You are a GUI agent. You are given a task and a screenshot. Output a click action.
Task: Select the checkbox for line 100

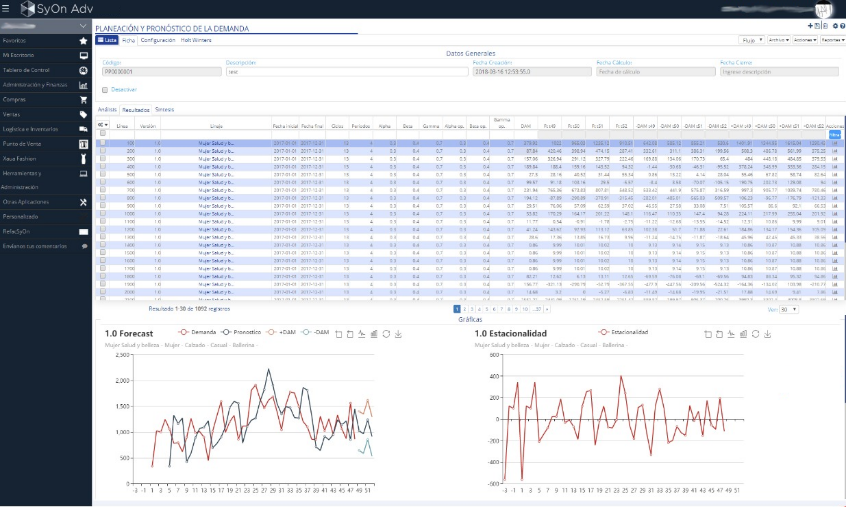click(102, 143)
